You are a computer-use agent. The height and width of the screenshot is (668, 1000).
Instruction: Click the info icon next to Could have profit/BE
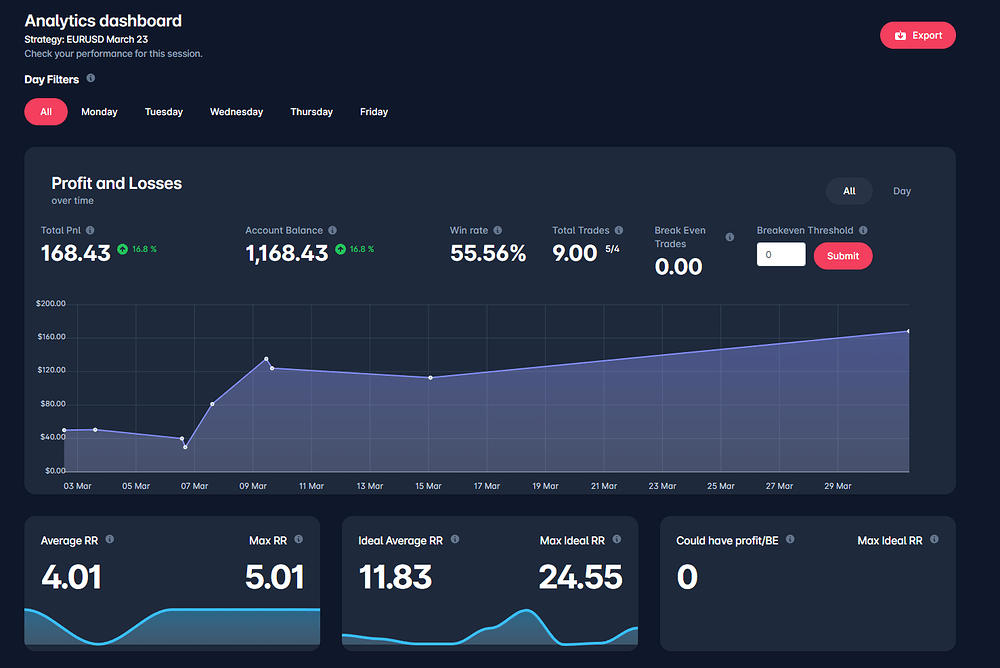pos(790,539)
